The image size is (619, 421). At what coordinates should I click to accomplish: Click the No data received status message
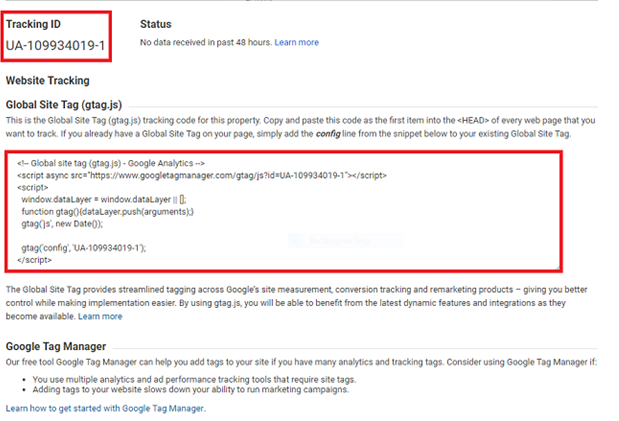205,43
